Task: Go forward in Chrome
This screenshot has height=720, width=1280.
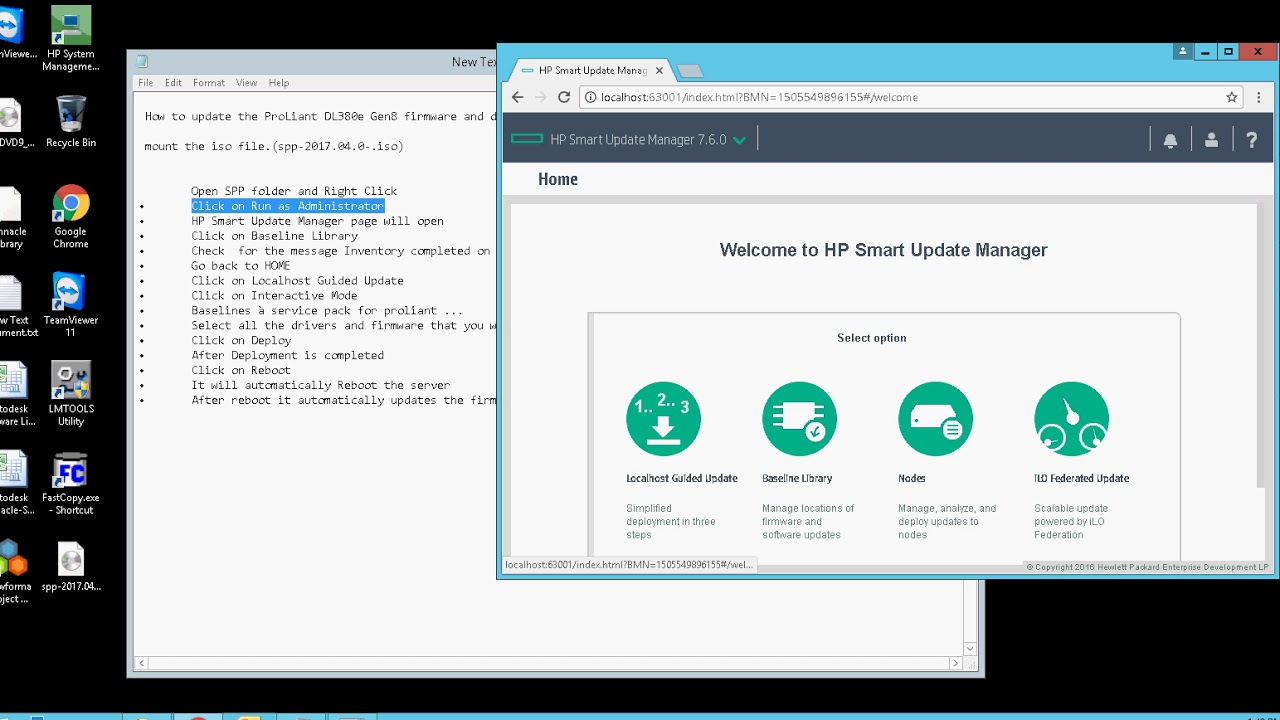Action: [541, 97]
